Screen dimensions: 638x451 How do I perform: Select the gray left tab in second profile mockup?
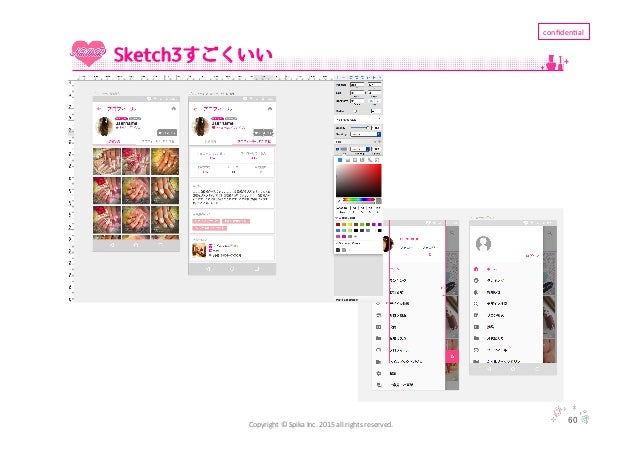210,141
